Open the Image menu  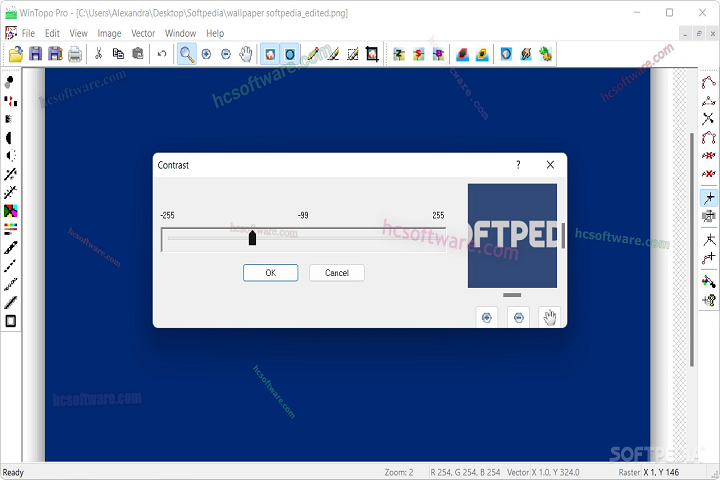click(109, 33)
